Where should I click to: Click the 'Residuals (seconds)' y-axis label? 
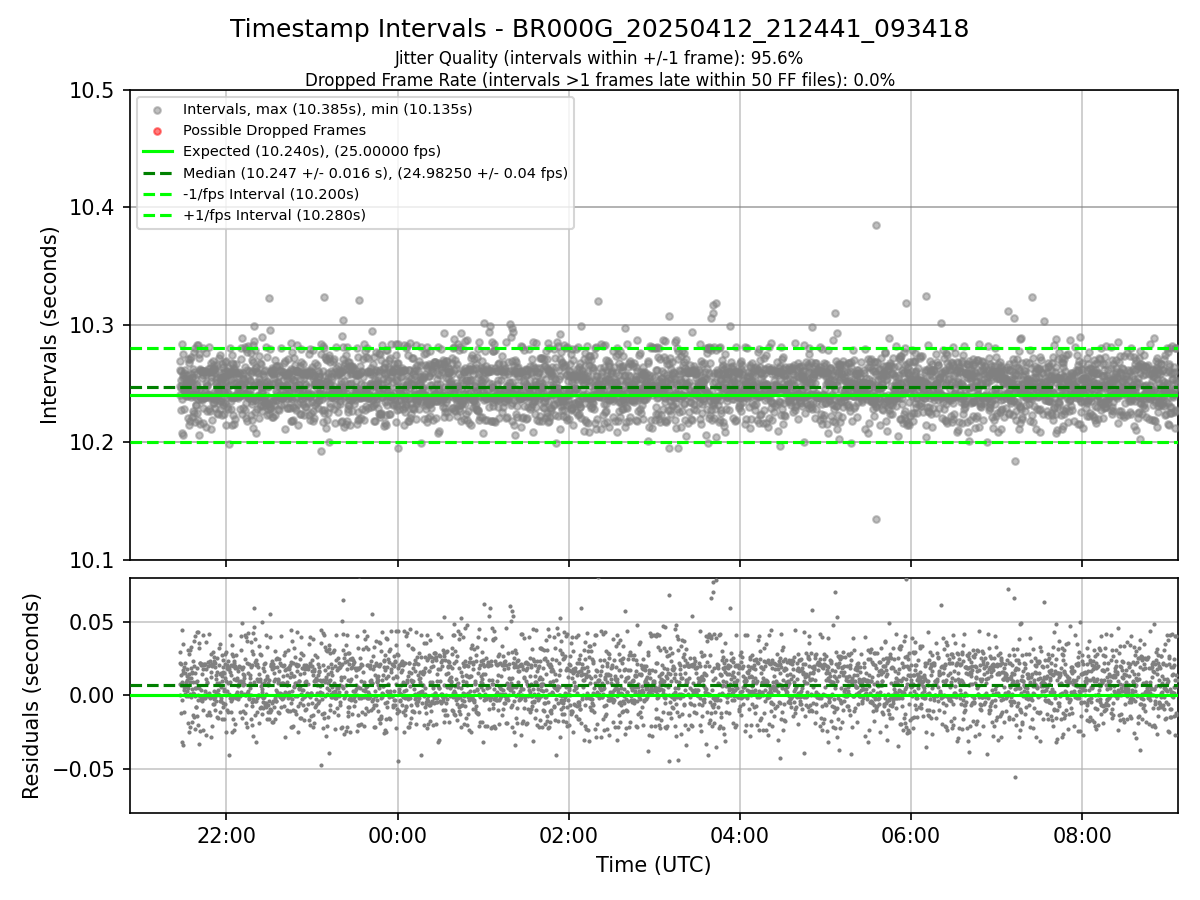31,696
